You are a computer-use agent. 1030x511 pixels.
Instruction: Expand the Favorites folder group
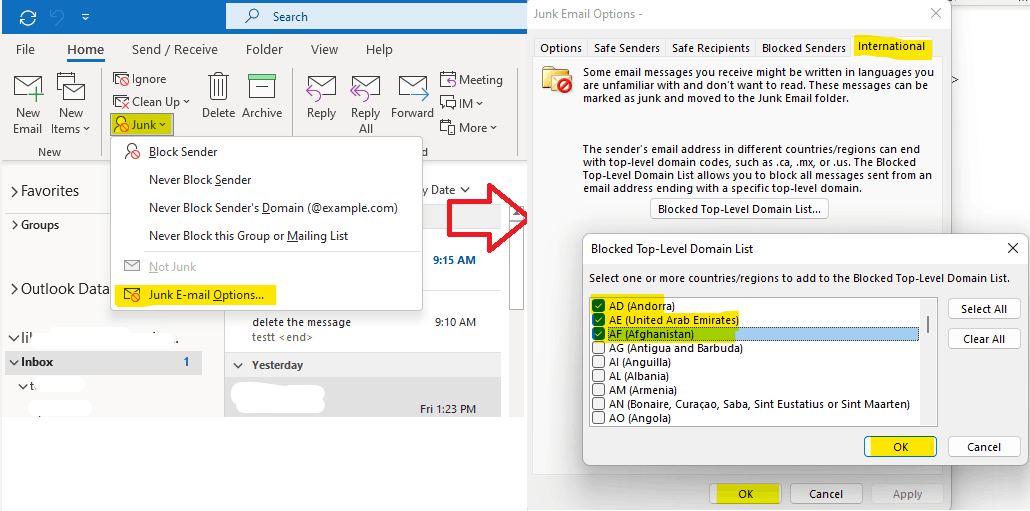click(x=14, y=191)
